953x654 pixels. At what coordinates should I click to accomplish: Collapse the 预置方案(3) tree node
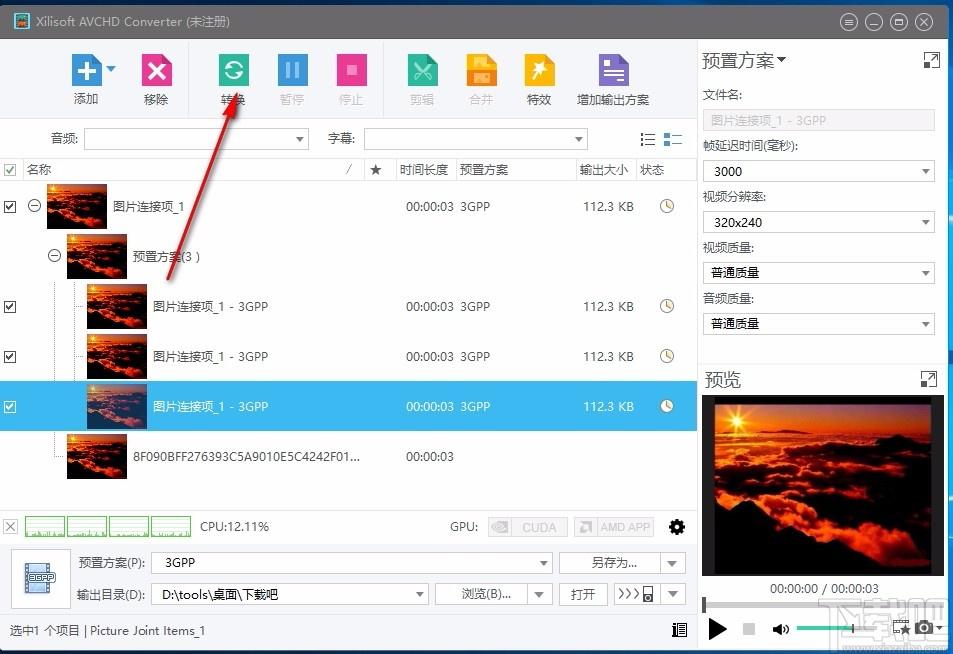[54, 256]
